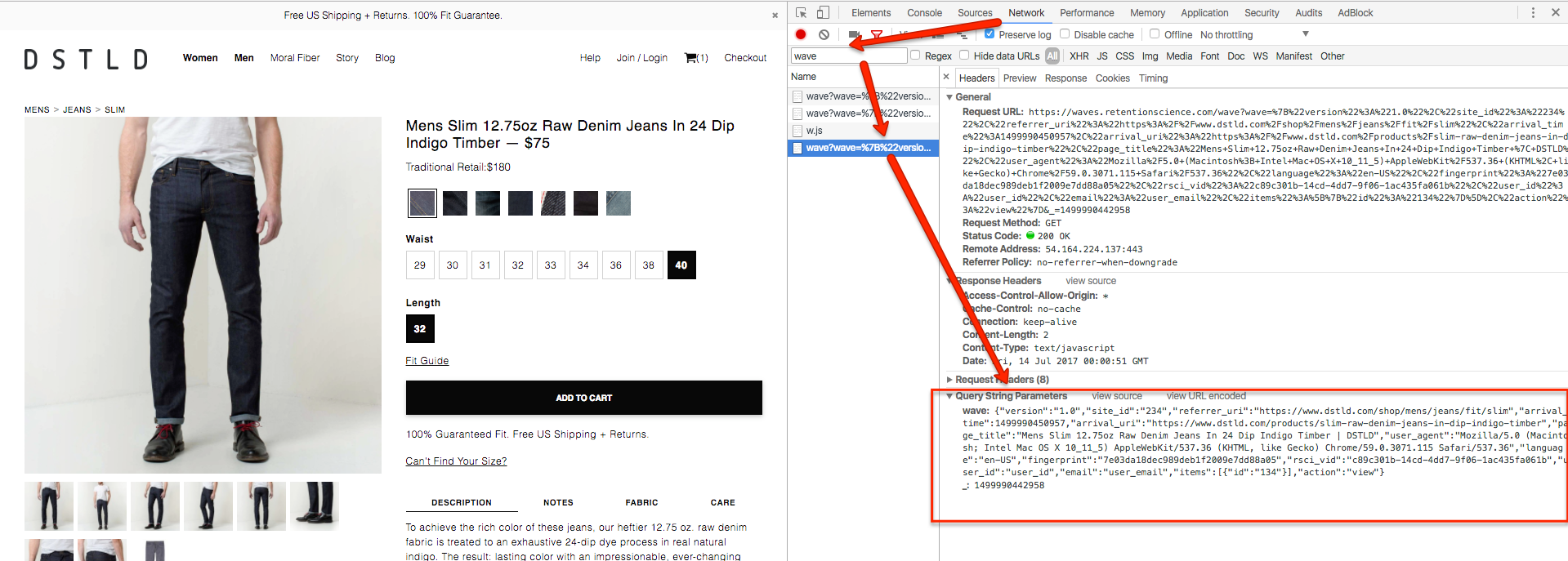
Task: Switch to the Preview request tab
Action: point(1020,78)
